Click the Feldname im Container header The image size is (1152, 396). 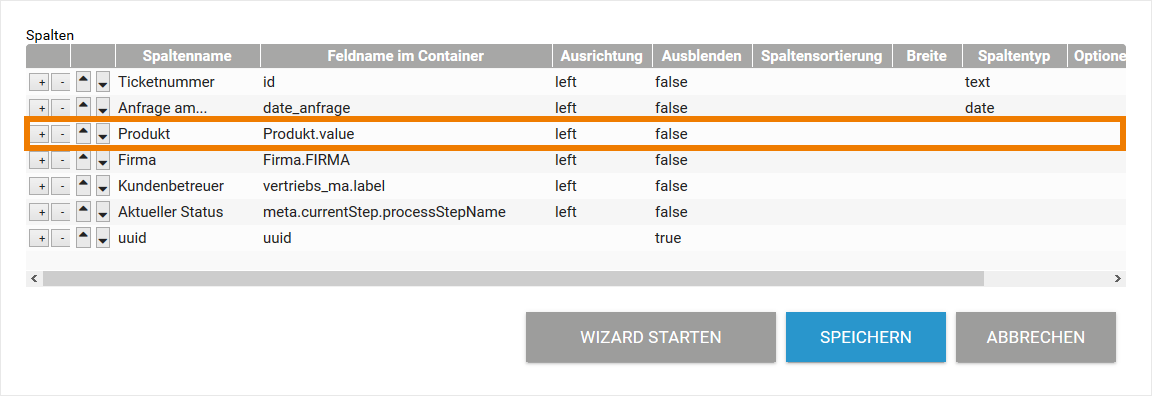(406, 56)
